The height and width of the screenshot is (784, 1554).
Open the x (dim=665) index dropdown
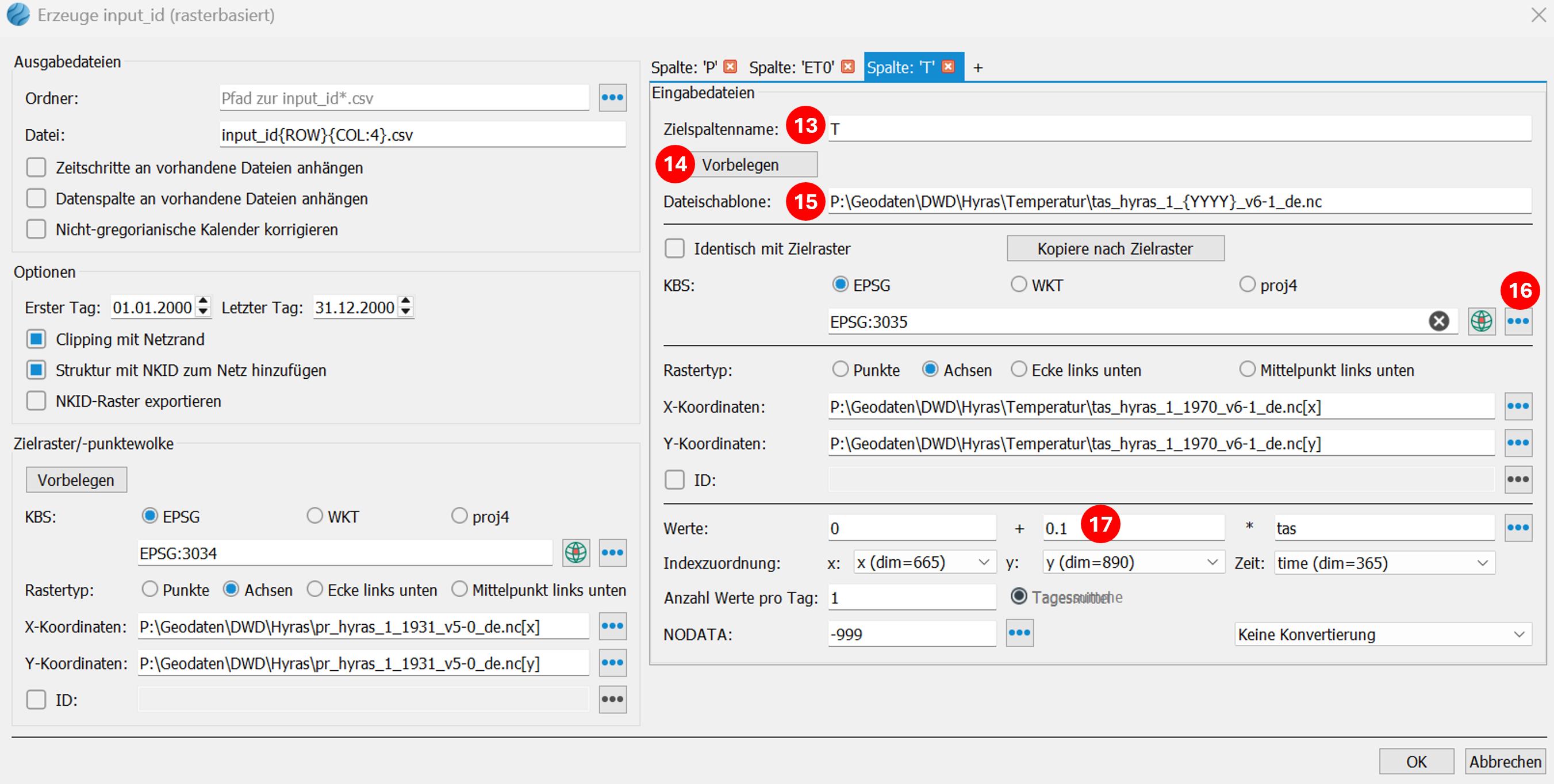coord(923,563)
